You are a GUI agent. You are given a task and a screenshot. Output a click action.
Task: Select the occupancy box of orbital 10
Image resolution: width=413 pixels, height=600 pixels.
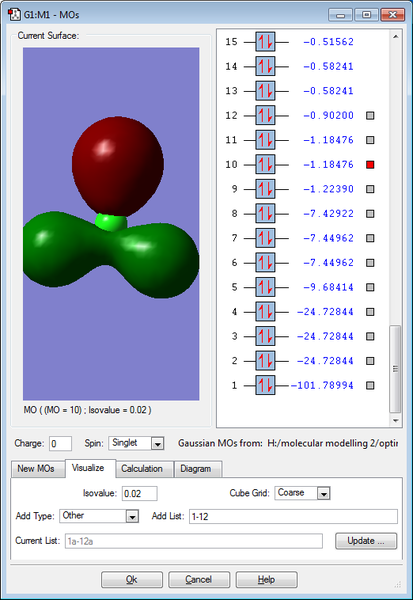click(x=265, y=165)
